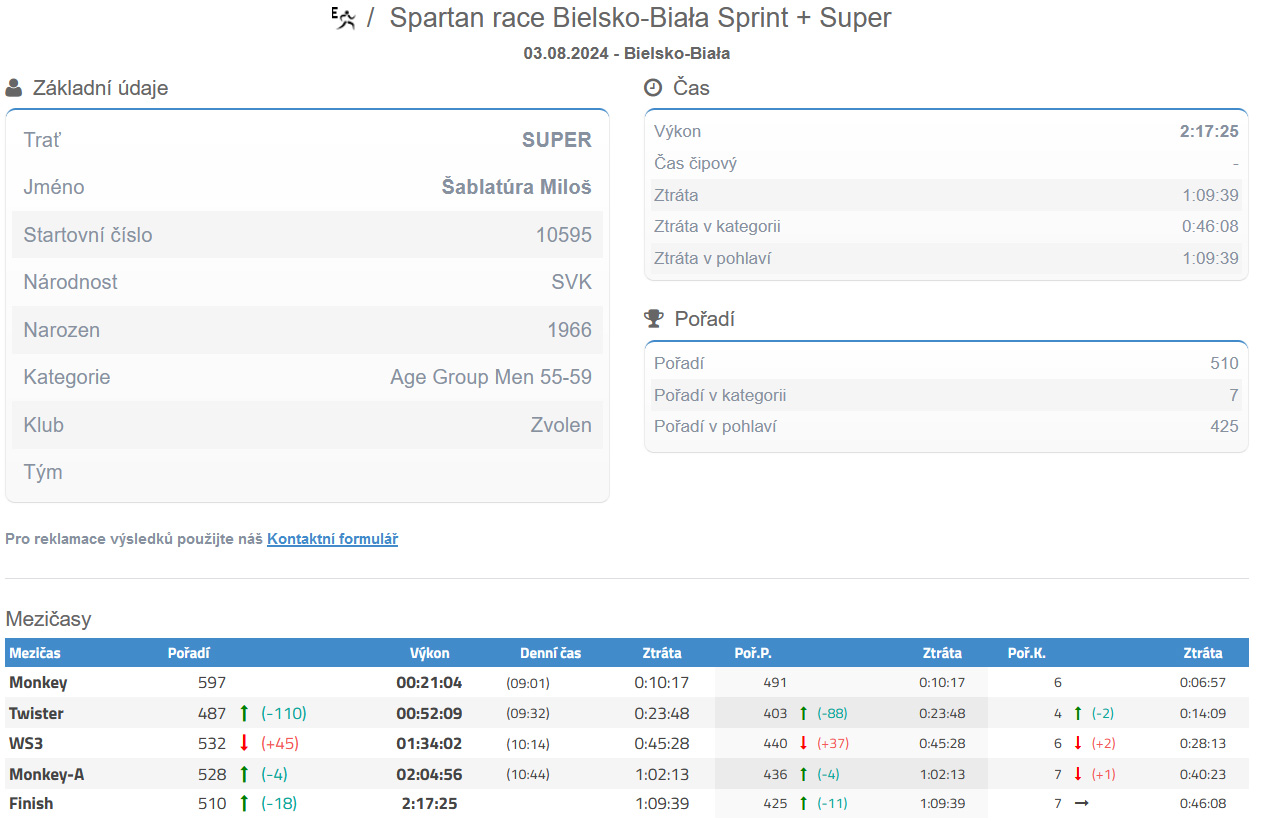1285x821 pixels.
Task: Click the green arrow beside Twister Poř.P. 403
Action: point(802,713)
